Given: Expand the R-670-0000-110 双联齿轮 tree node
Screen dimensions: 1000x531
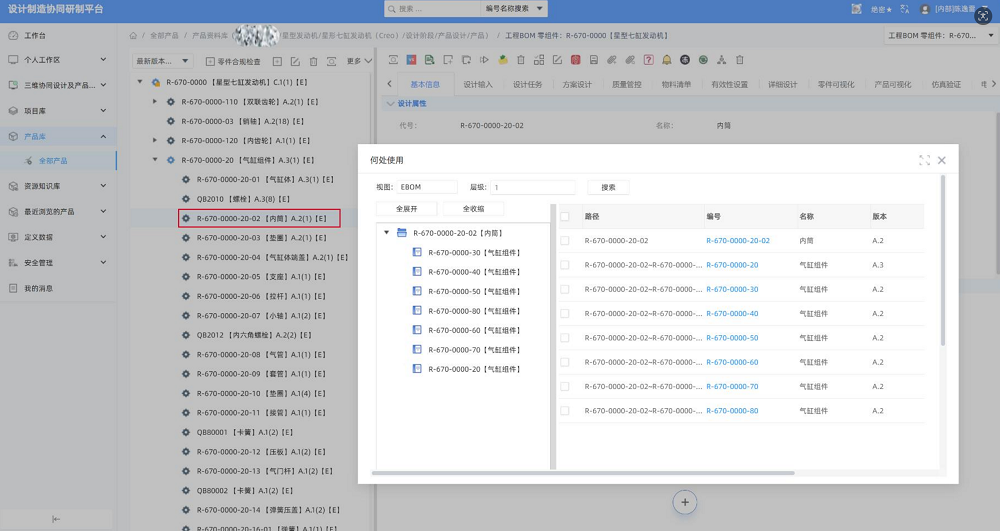Looking at the screenshot, I should pos(155,101).
